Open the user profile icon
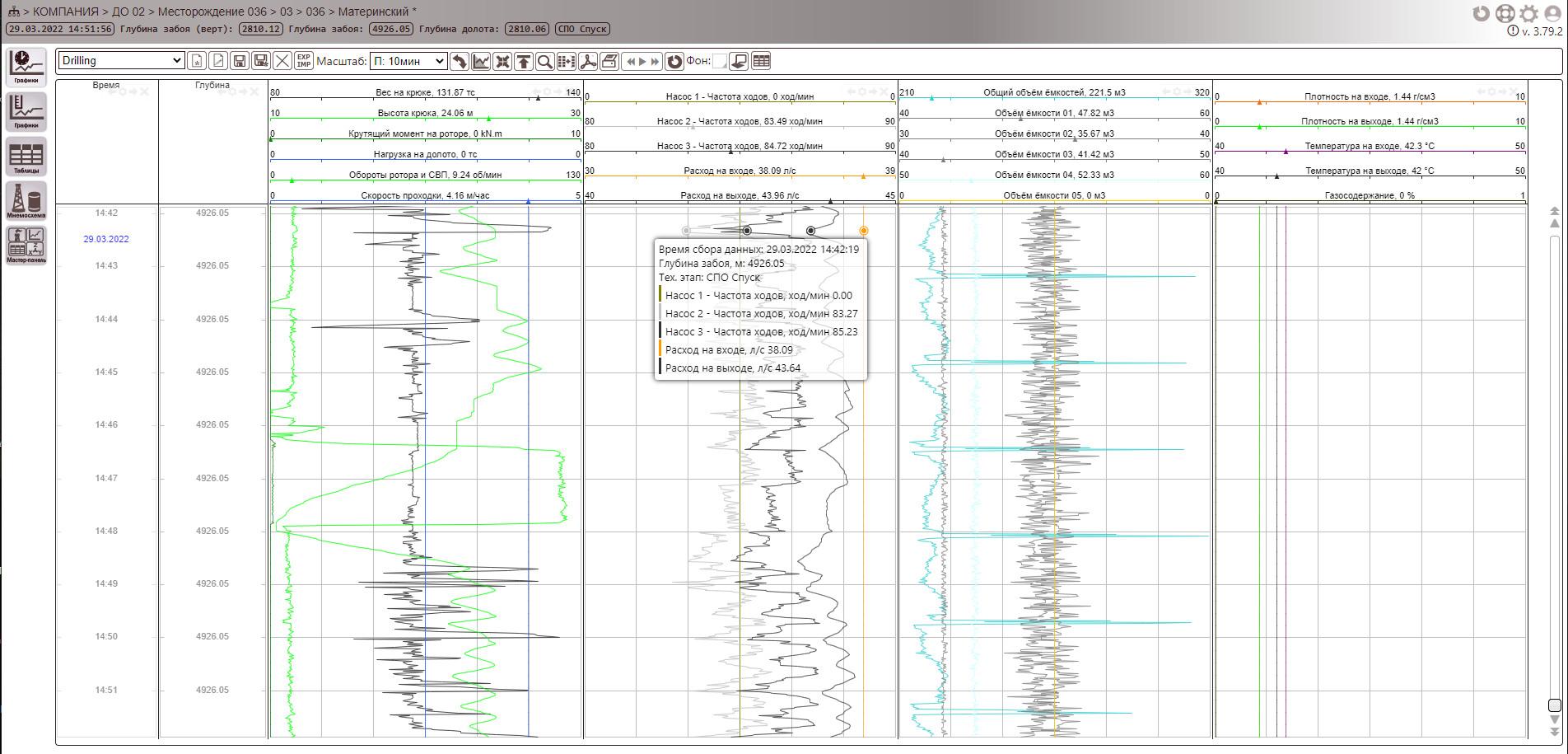 coord(1552,13)
